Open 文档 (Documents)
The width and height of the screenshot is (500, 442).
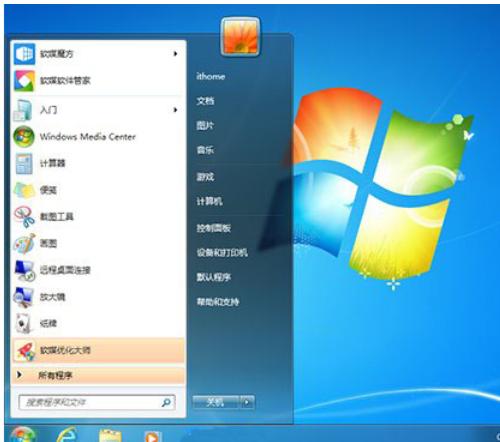coord(205,101)
